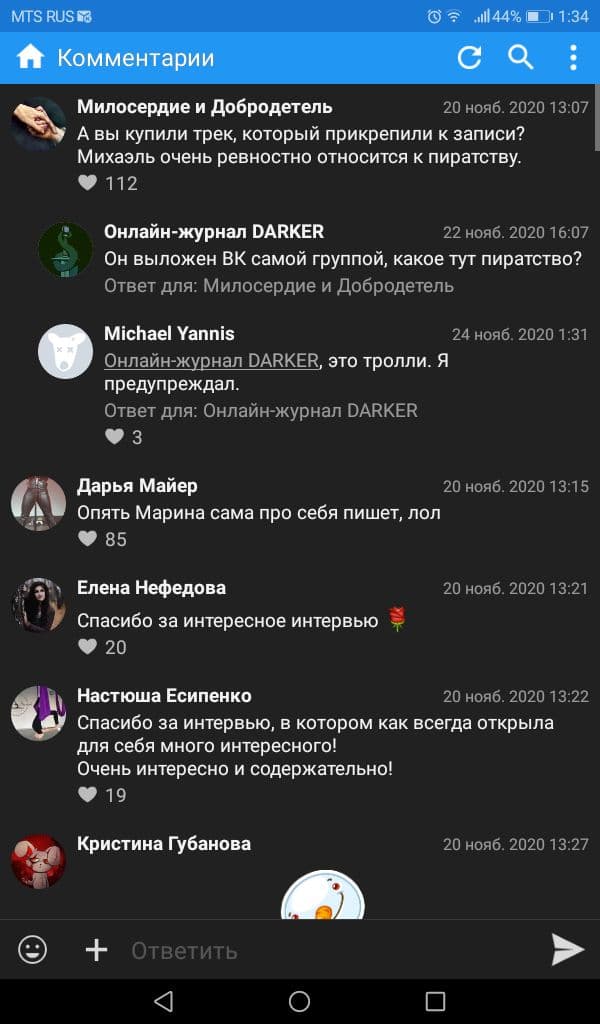Like the comment with 112 likes

pos(87,183)
